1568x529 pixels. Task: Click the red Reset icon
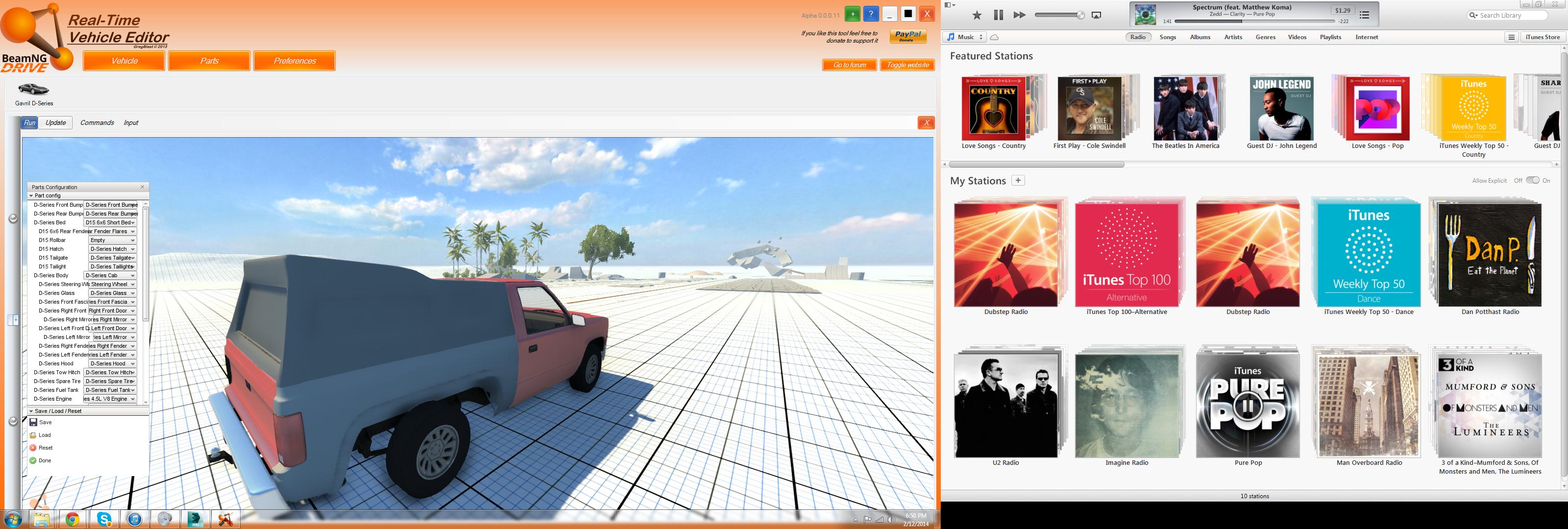pos(33,448)
